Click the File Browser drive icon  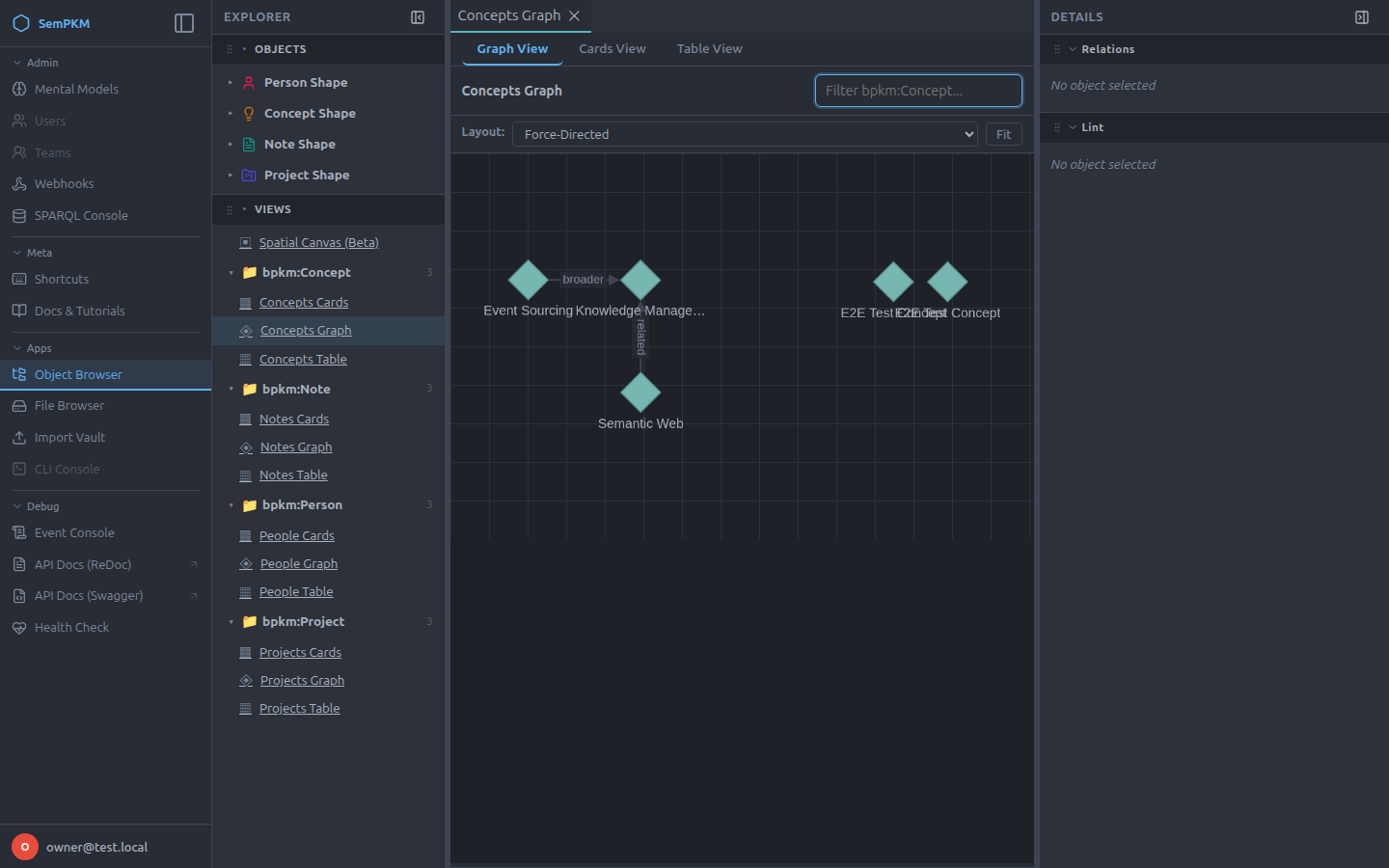pyautogui.click(x=19, y=406)
